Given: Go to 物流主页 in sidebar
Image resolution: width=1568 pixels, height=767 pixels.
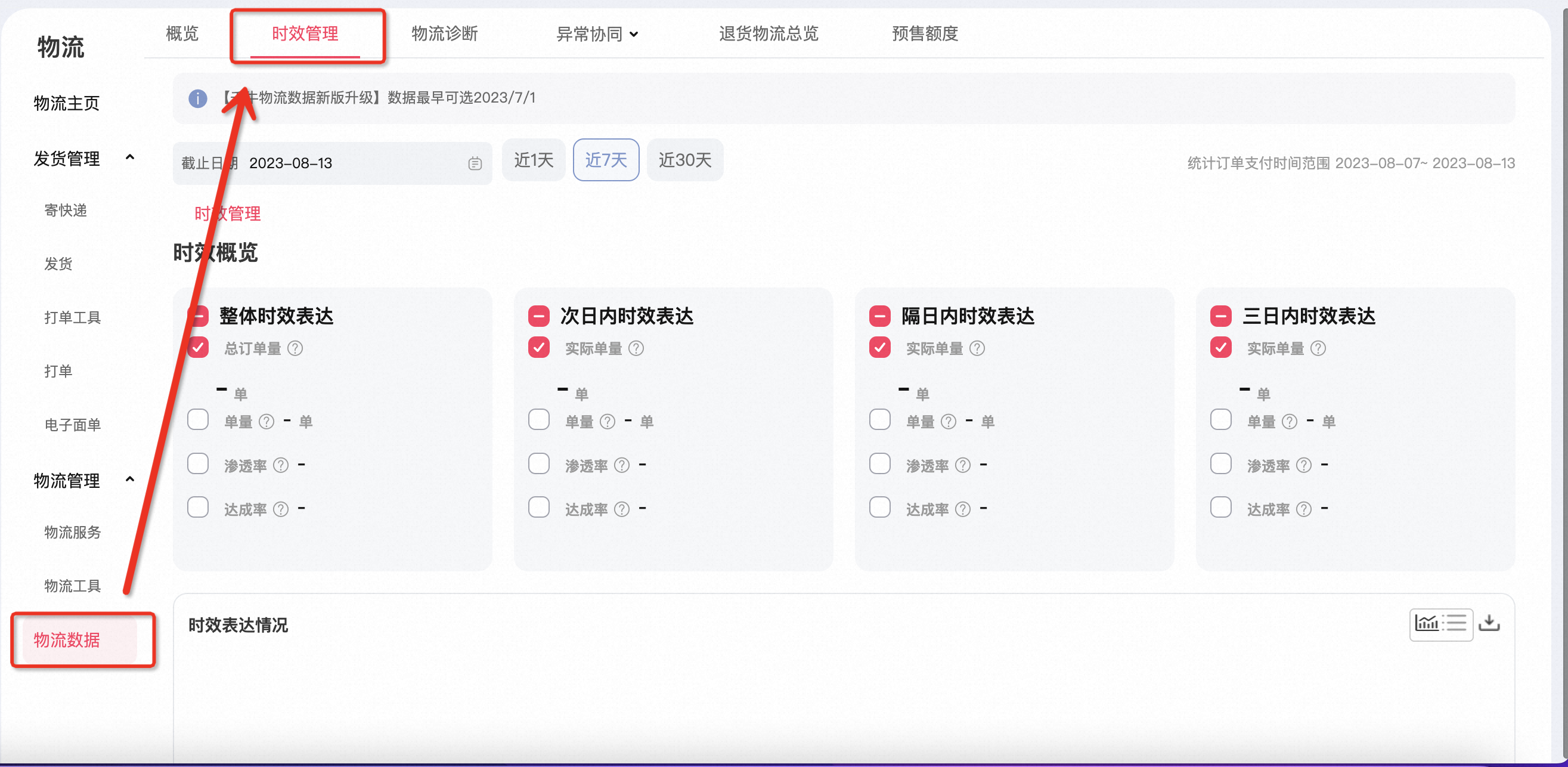Looking at the screenshot, I should pyautogui.click(x=66, y=104).
